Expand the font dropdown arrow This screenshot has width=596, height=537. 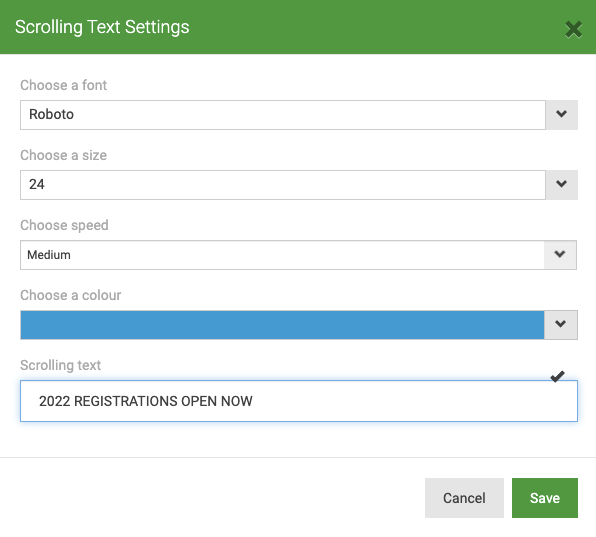(x=561, y=115)
